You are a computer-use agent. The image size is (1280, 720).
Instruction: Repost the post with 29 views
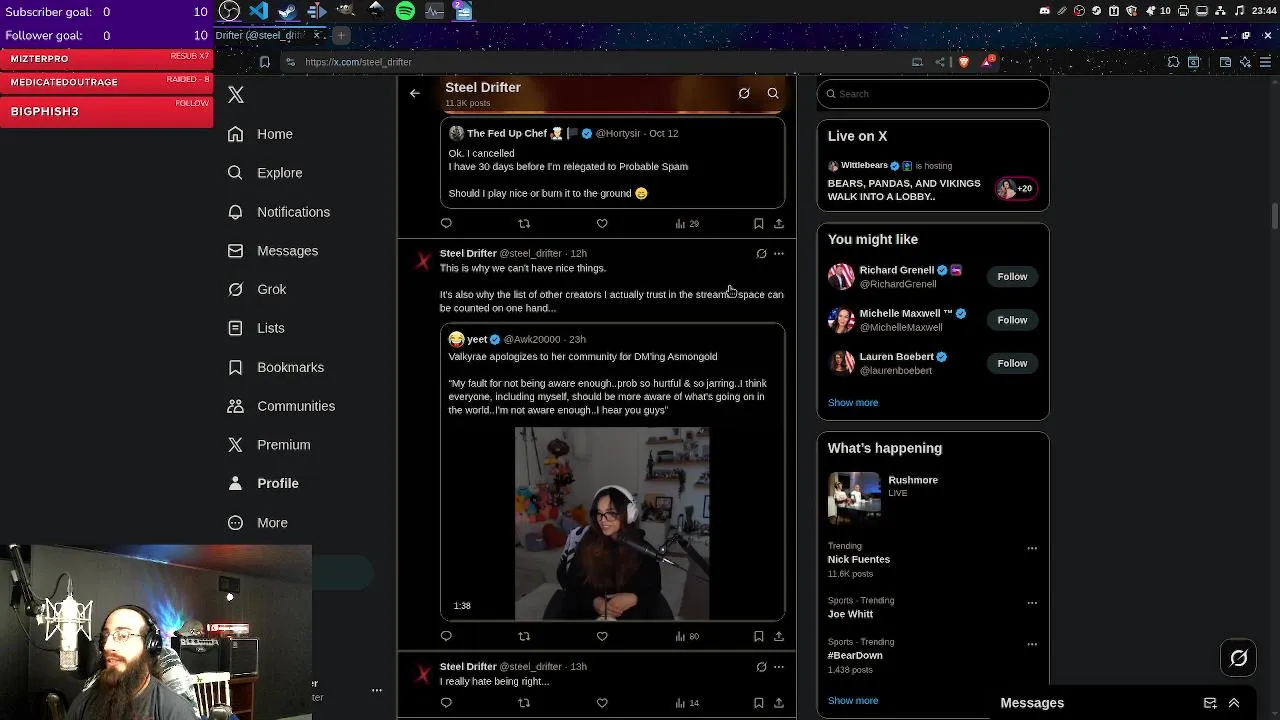524,223
